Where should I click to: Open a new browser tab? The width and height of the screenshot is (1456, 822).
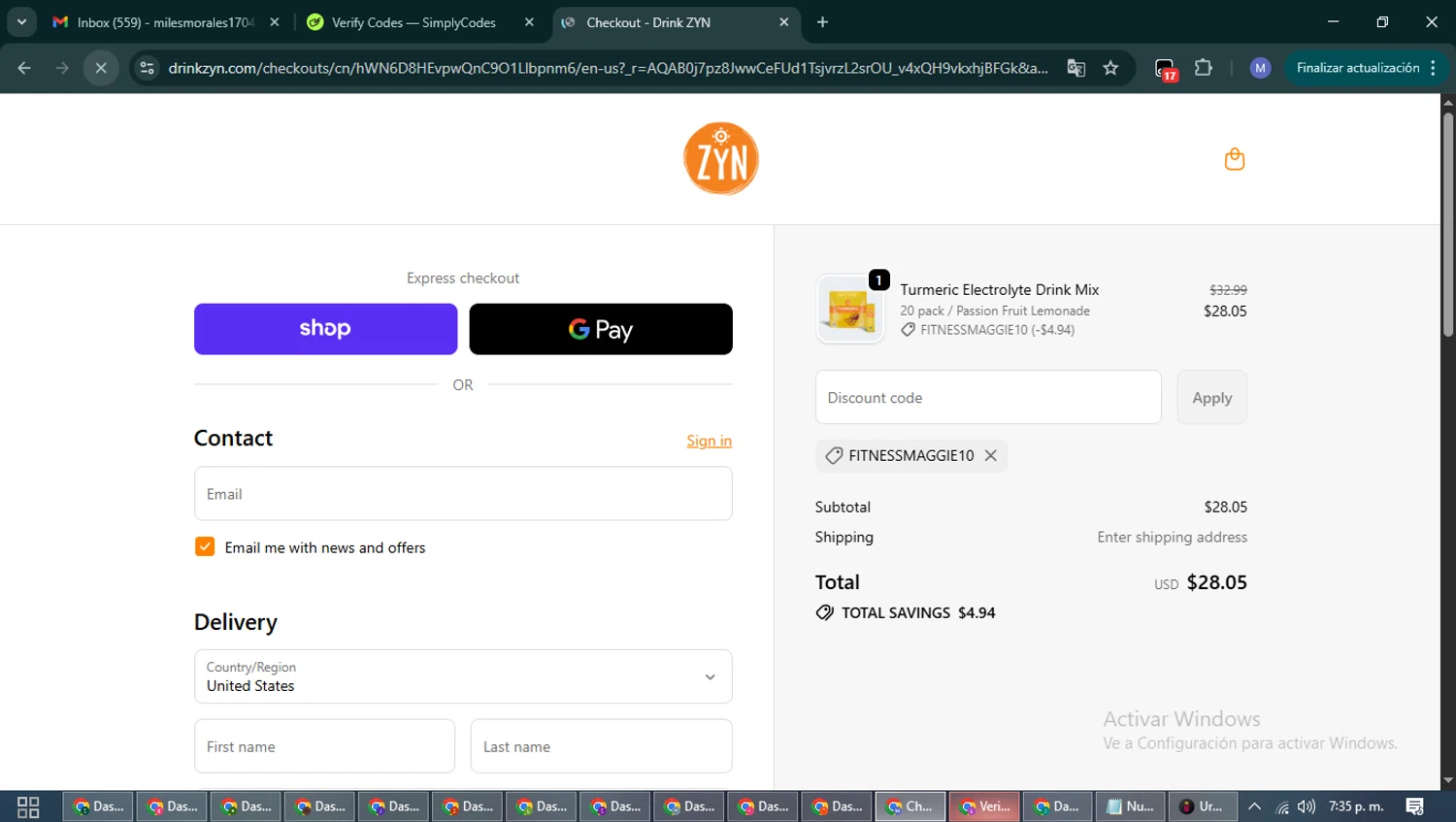click(x=822, y=22)
